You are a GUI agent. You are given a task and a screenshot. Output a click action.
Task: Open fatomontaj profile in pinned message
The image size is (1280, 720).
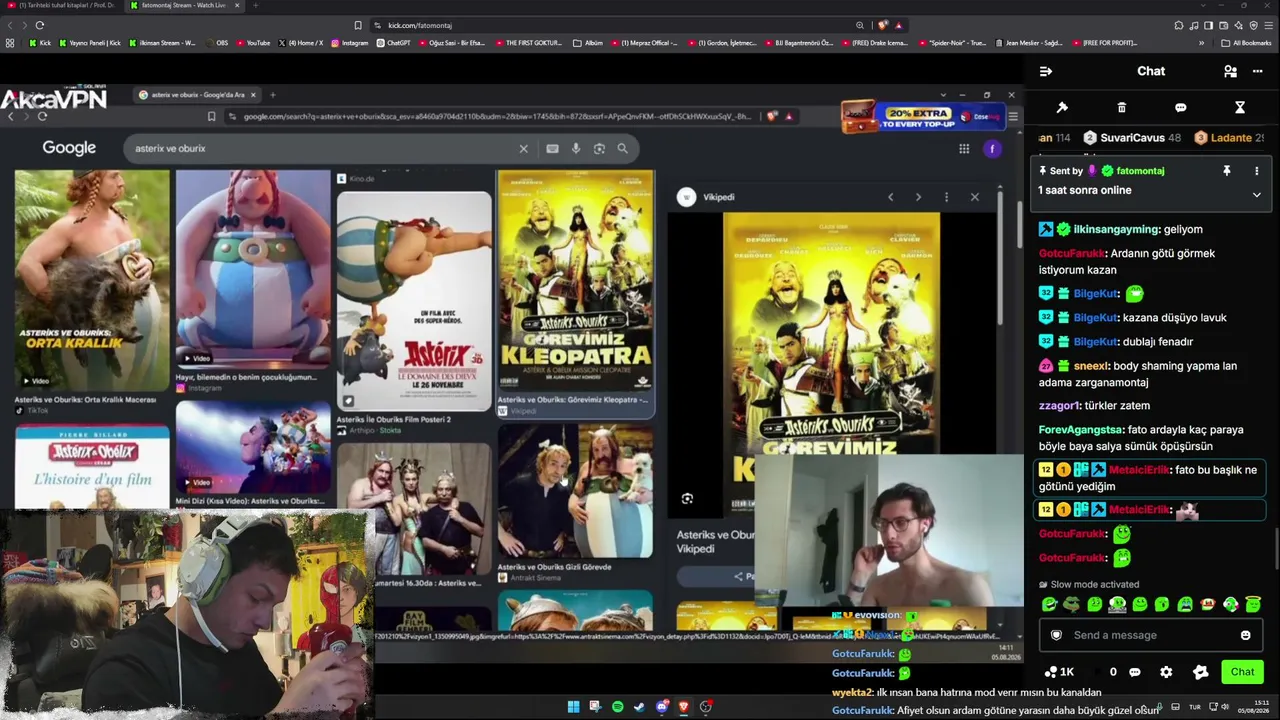tap(1140, 171)
